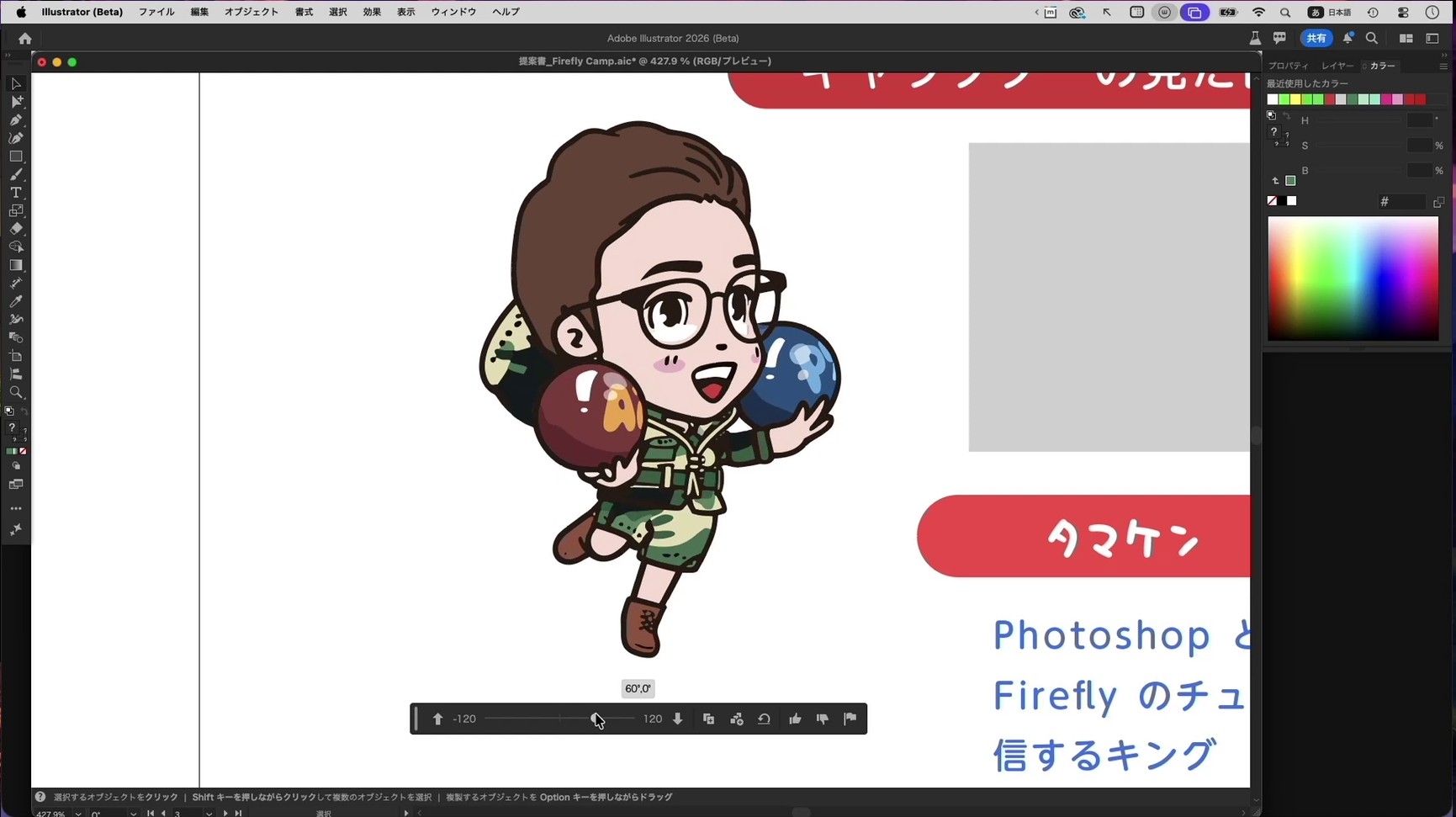
Task: Select the Paintbrush tool
Action: coord(16,175)
